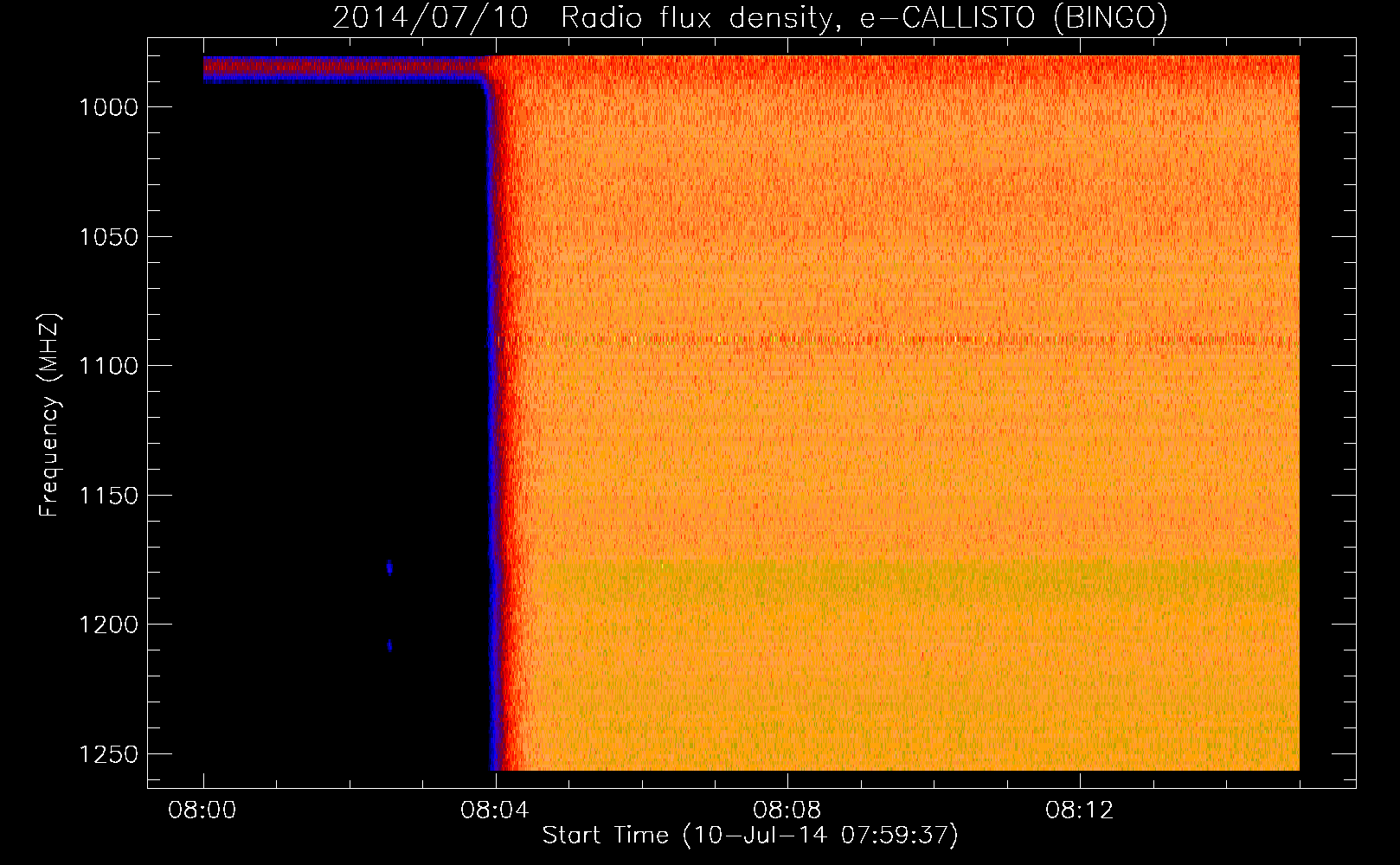
Task: Click the 1200 frequency tick label
Action: pyautogui.click(x=108, y=625)
